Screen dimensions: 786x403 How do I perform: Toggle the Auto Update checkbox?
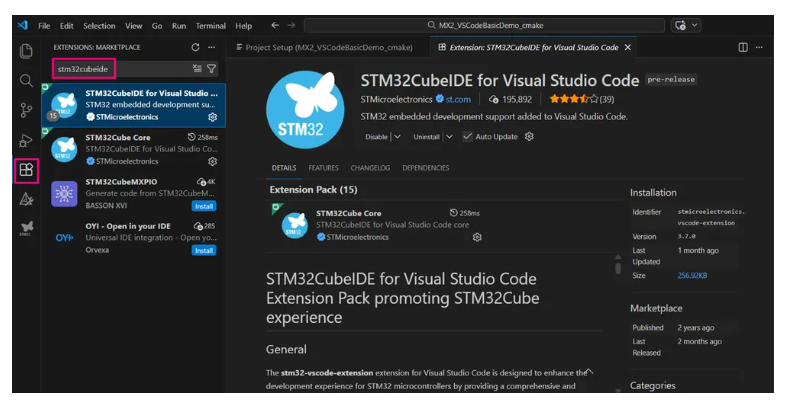pos(467,136)
